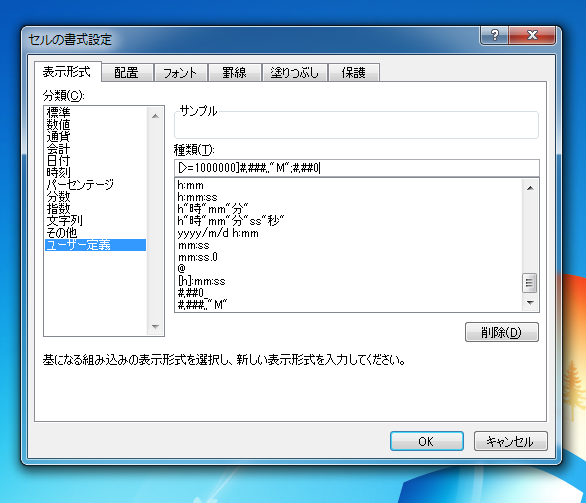Click the 削除(D) delete button

[x=502, y=332]
